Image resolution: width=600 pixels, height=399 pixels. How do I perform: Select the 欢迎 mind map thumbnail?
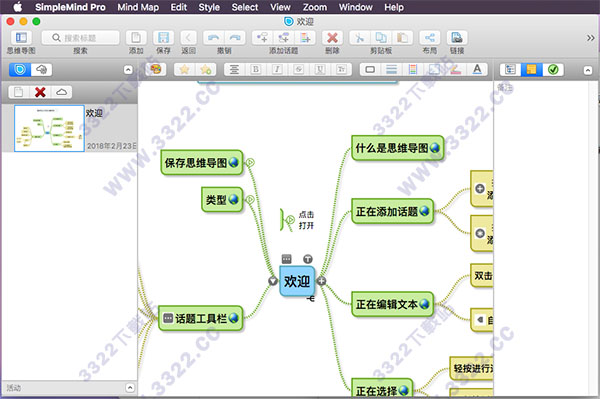pyautogui.click(x=49, y=129)
